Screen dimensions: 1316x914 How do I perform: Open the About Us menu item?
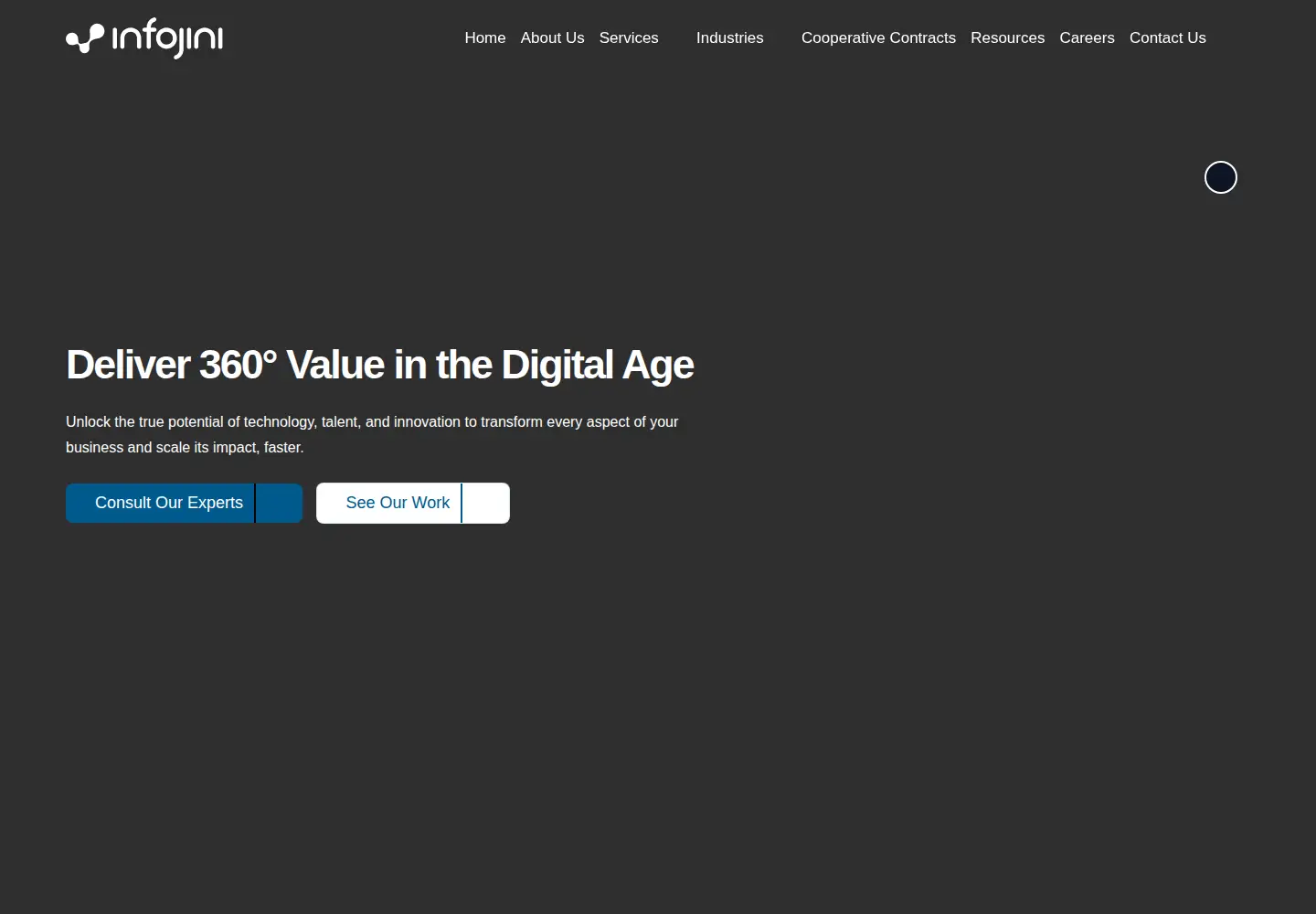[552, 37]
